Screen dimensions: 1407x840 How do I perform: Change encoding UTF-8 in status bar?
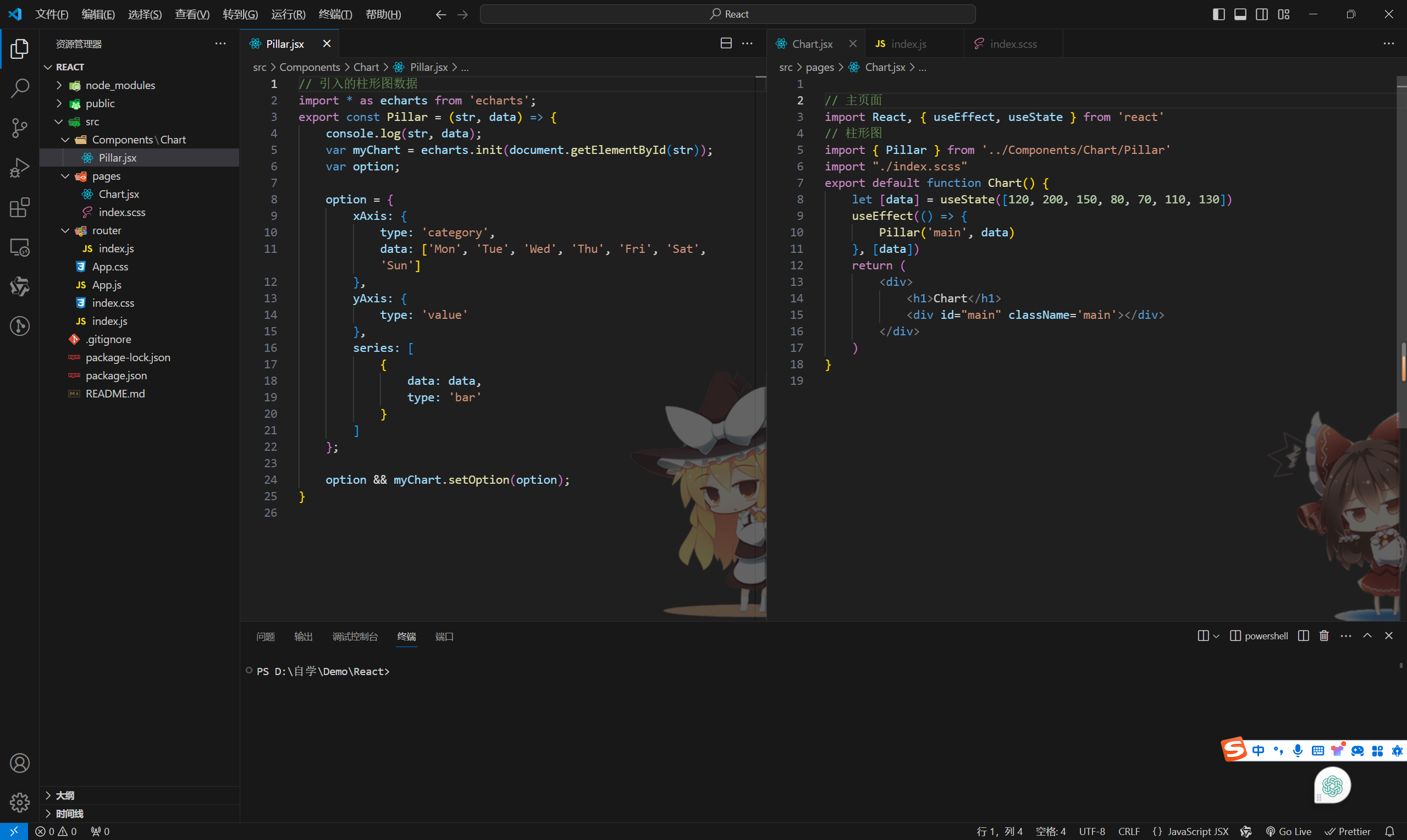1092,832
